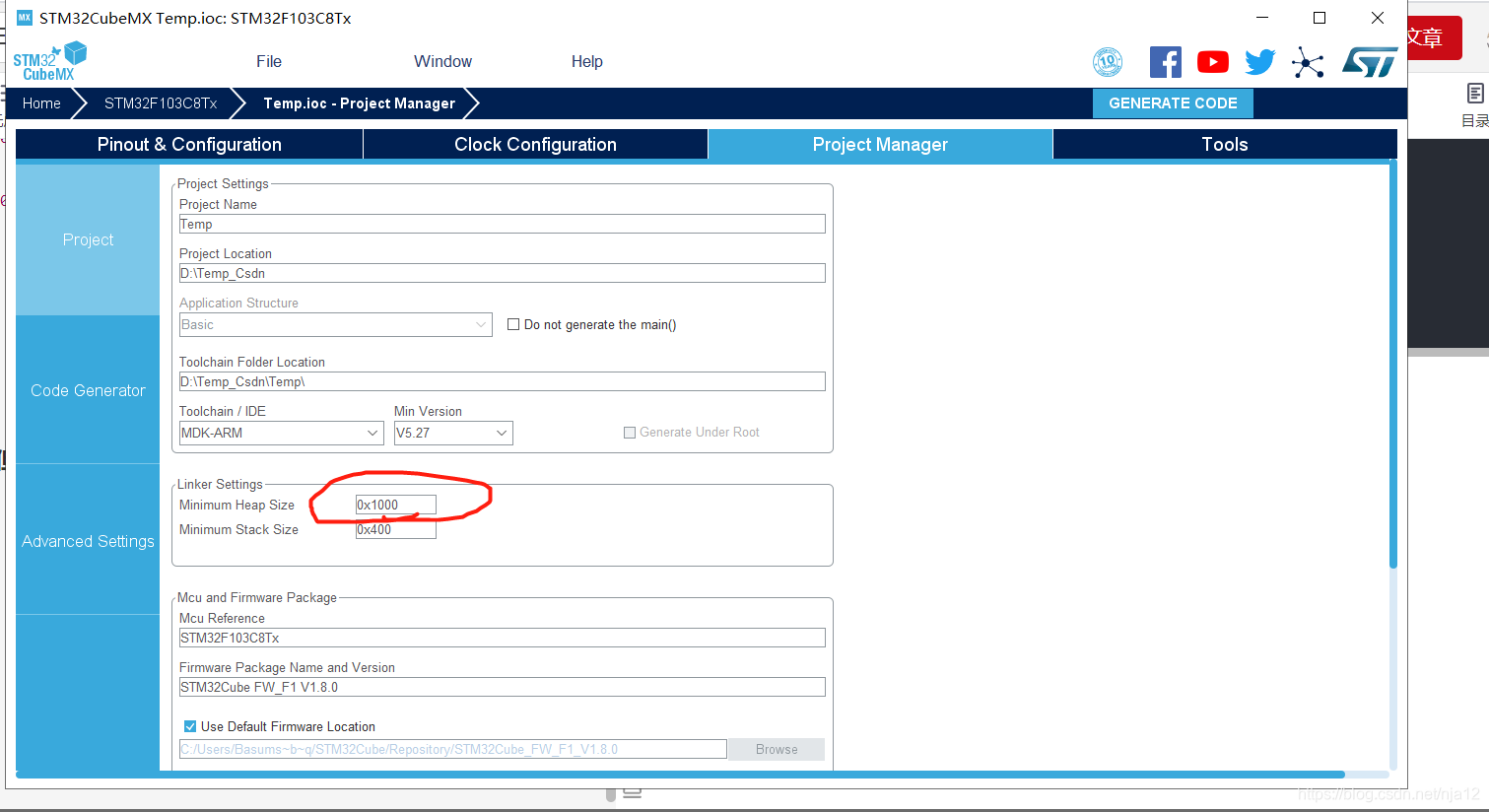Click the Mcu Reference field
This screenshot has width=1489, height=812.
click(502, 638)
